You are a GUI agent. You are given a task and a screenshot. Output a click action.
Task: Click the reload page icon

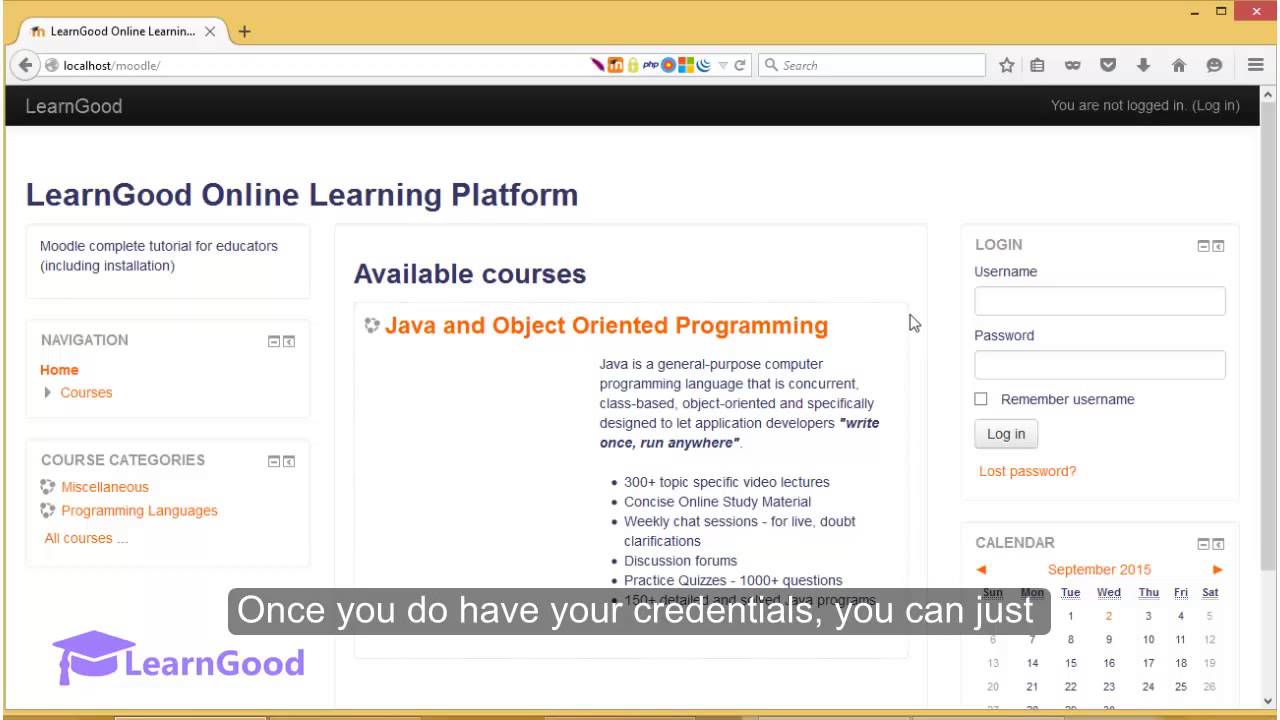point(740,65)
